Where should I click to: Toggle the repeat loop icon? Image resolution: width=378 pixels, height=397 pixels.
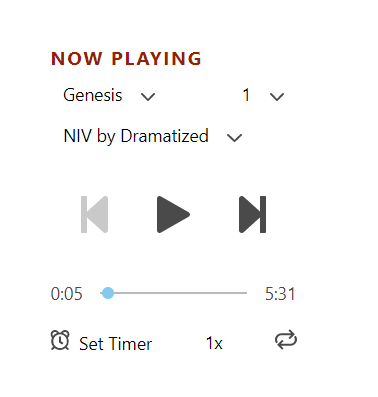tap(286, 340)
